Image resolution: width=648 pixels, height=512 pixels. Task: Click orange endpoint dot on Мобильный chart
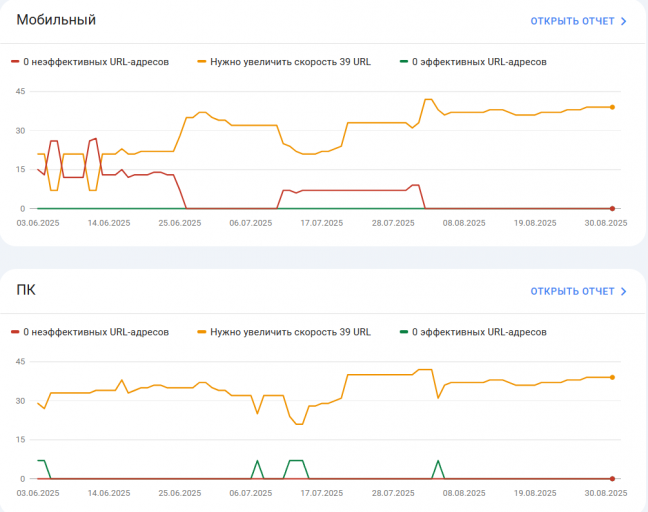pos(612,107)
